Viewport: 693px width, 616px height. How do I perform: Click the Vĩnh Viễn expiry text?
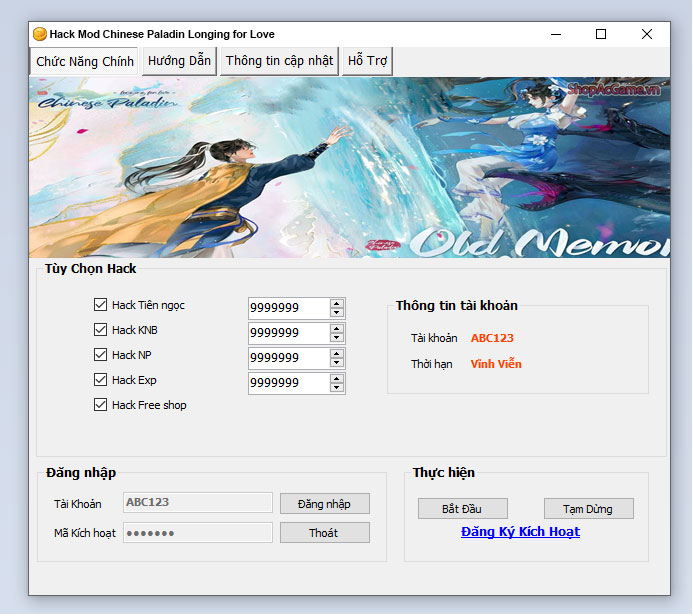click(496, 364)
